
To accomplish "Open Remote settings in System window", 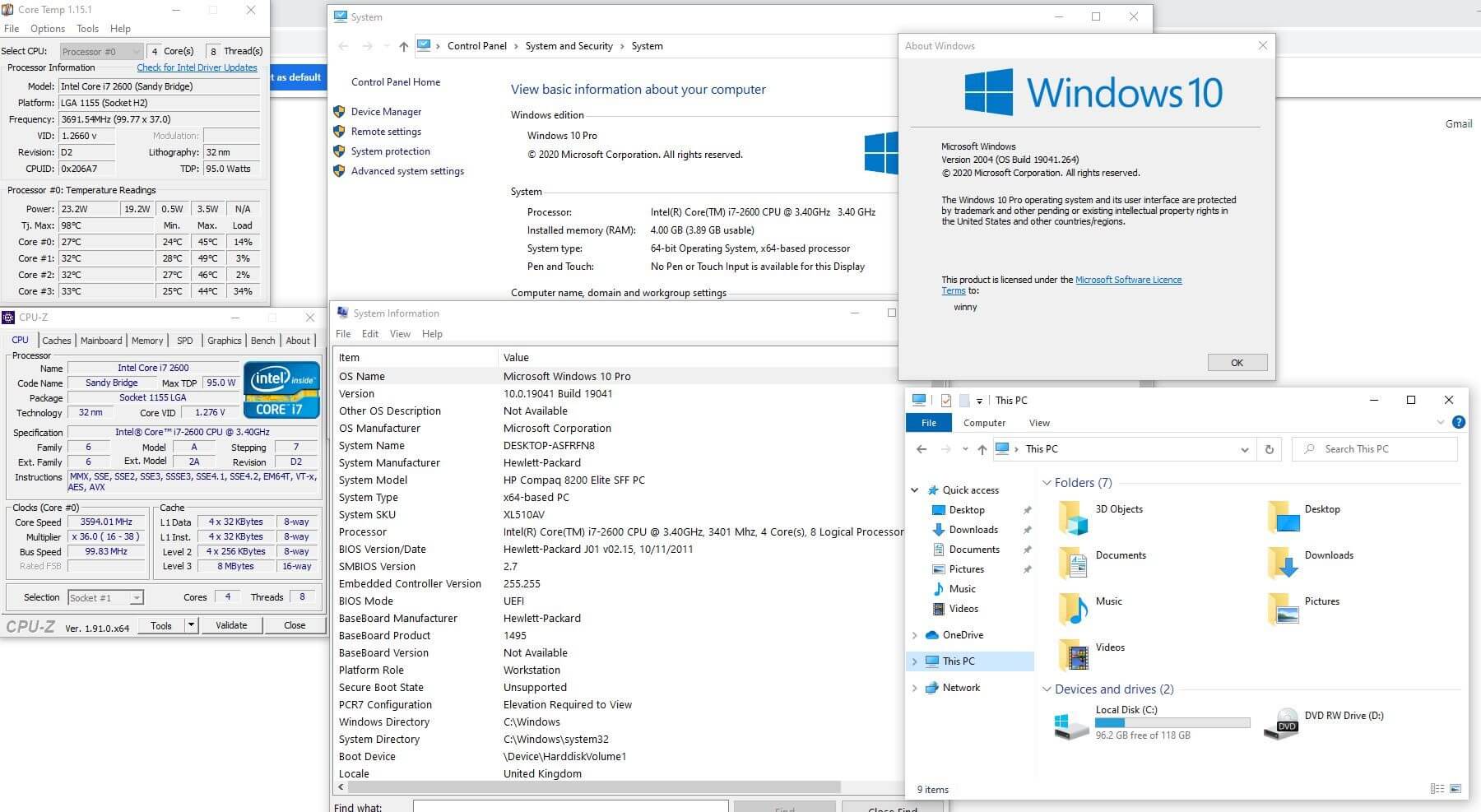I will [x=386, y=132].
